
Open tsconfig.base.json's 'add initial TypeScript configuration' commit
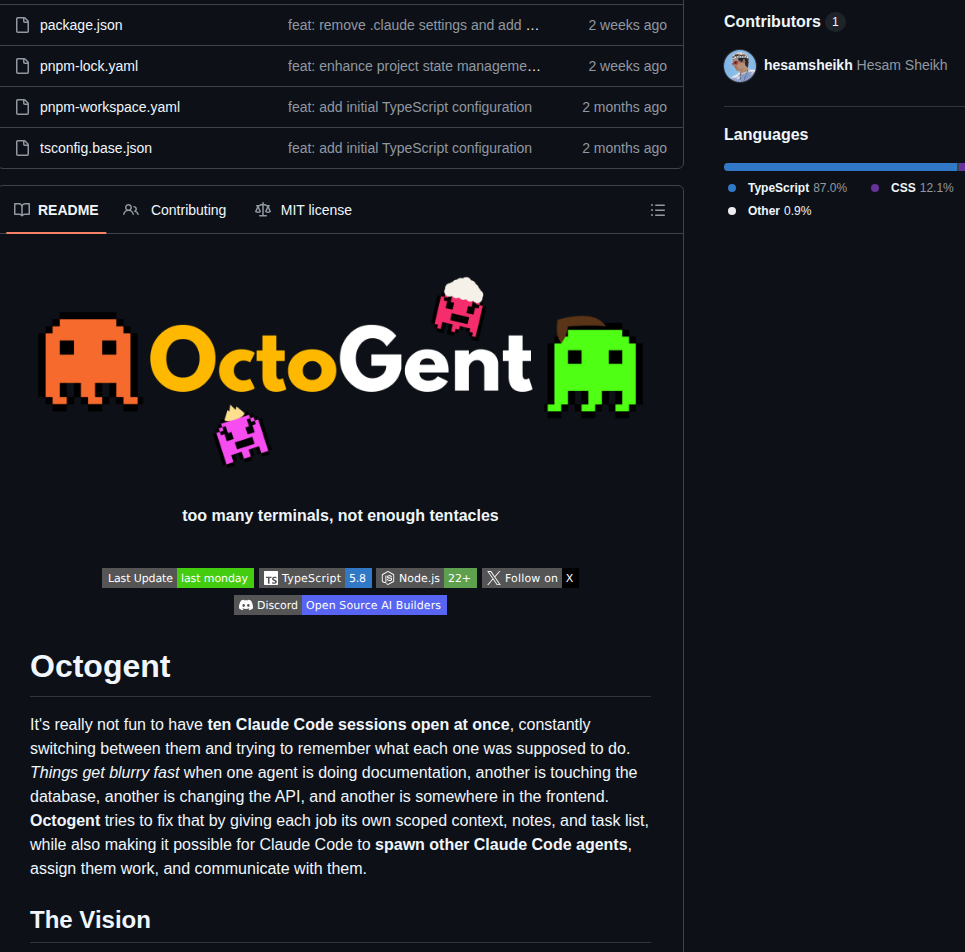click(x=409, y=148)
